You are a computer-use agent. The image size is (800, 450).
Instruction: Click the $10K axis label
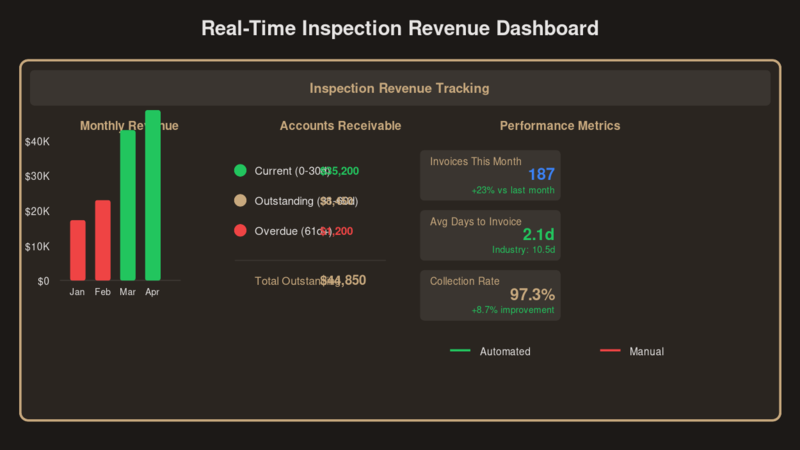[x=37, y=247]
